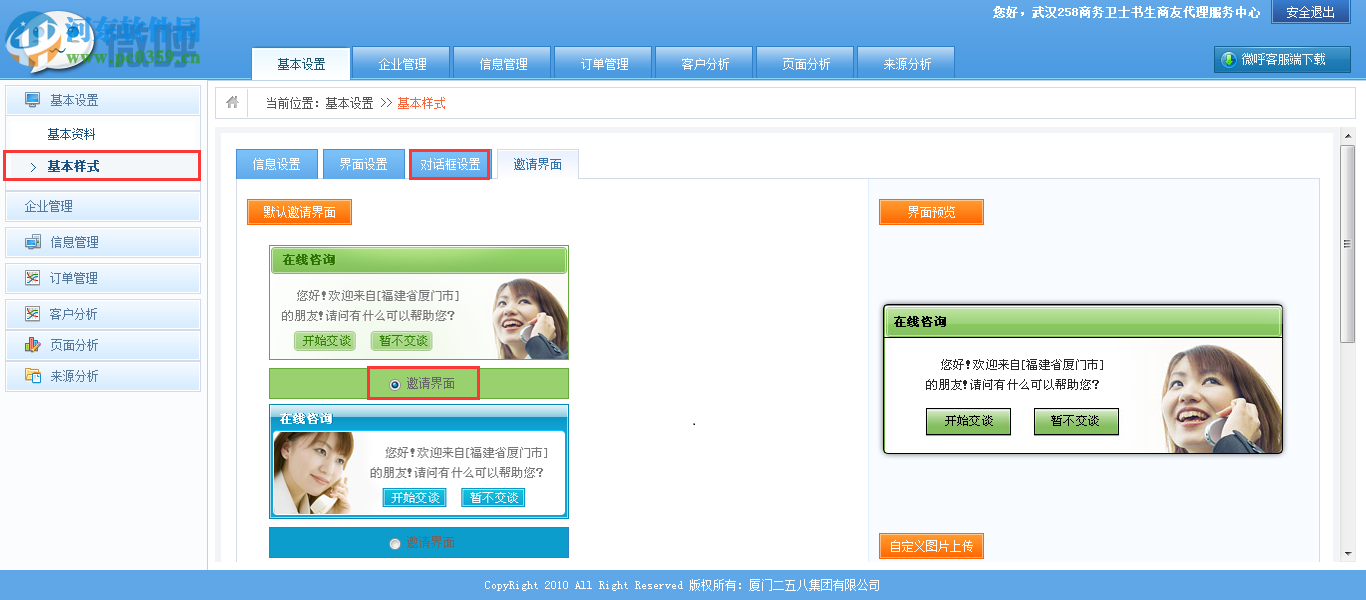Click the scrollbar up arrow

1348,138
